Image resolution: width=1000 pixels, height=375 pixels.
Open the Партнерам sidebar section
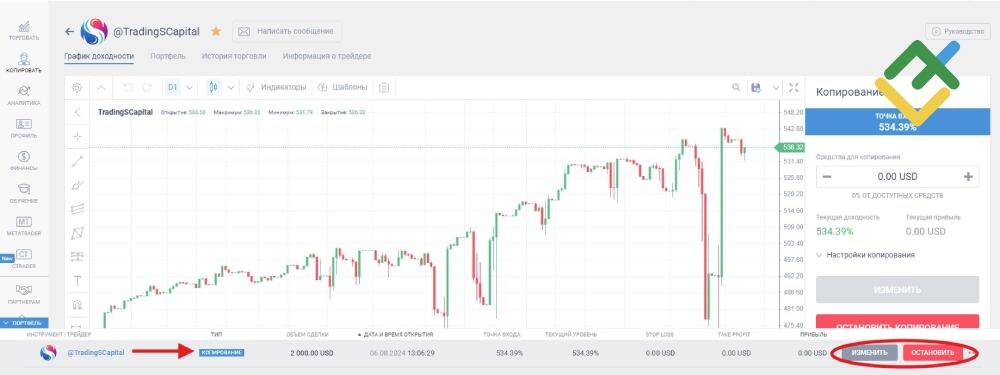pos(24,294)
